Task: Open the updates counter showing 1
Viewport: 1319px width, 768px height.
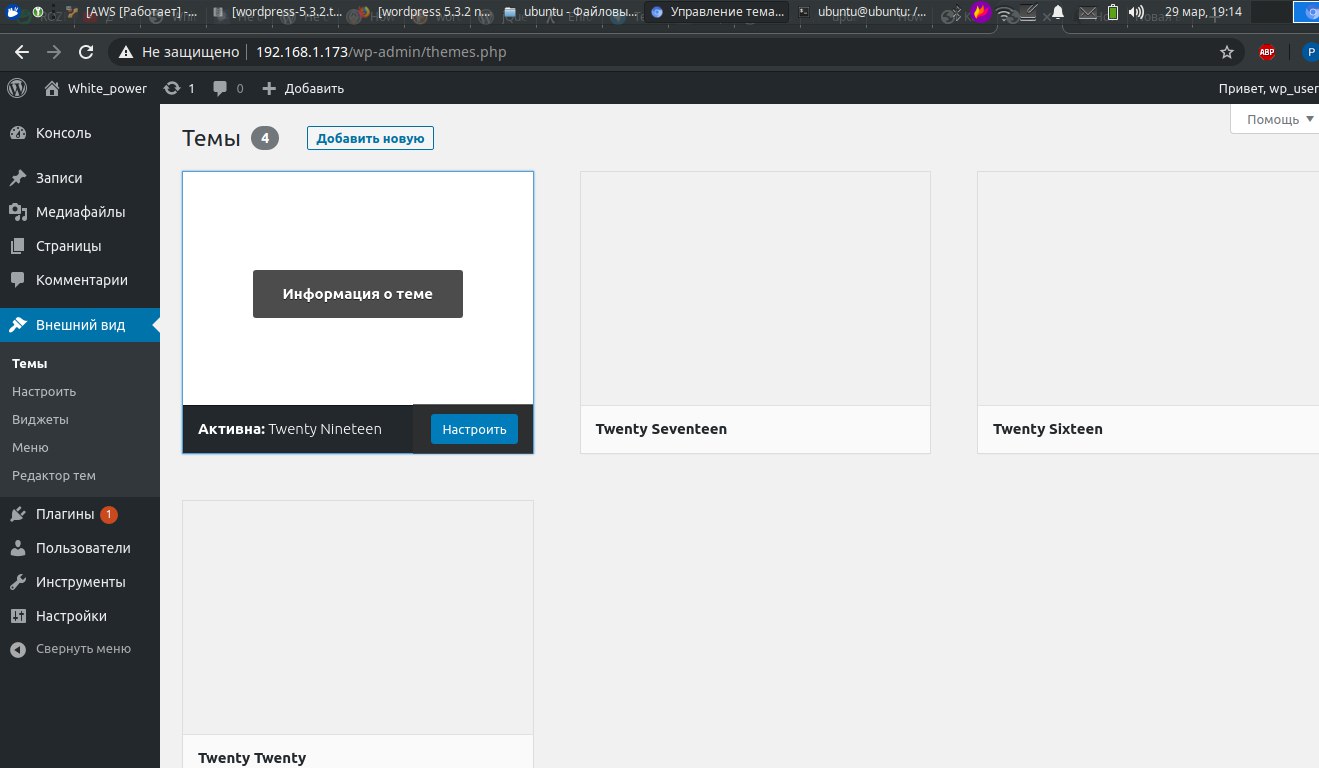Action: 179,88
